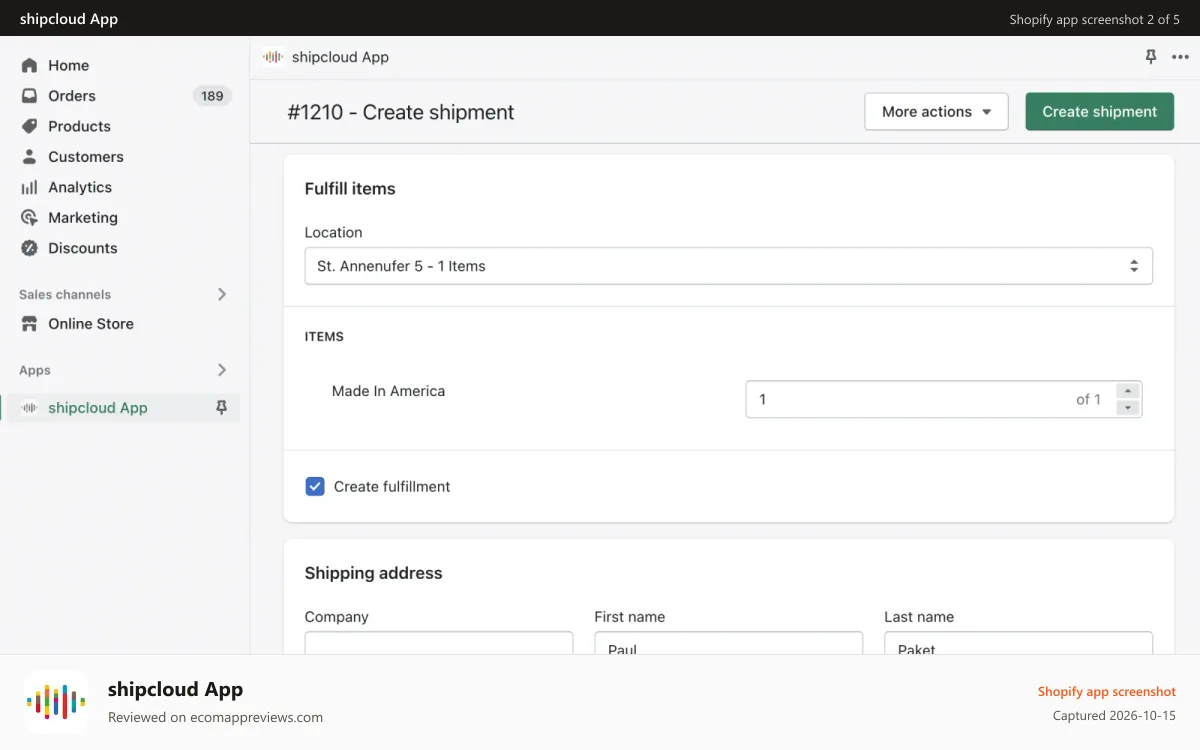This screenshot has height=750, width=1200.
Task: Click the Company input field
Action: click(x=439, y=644)
